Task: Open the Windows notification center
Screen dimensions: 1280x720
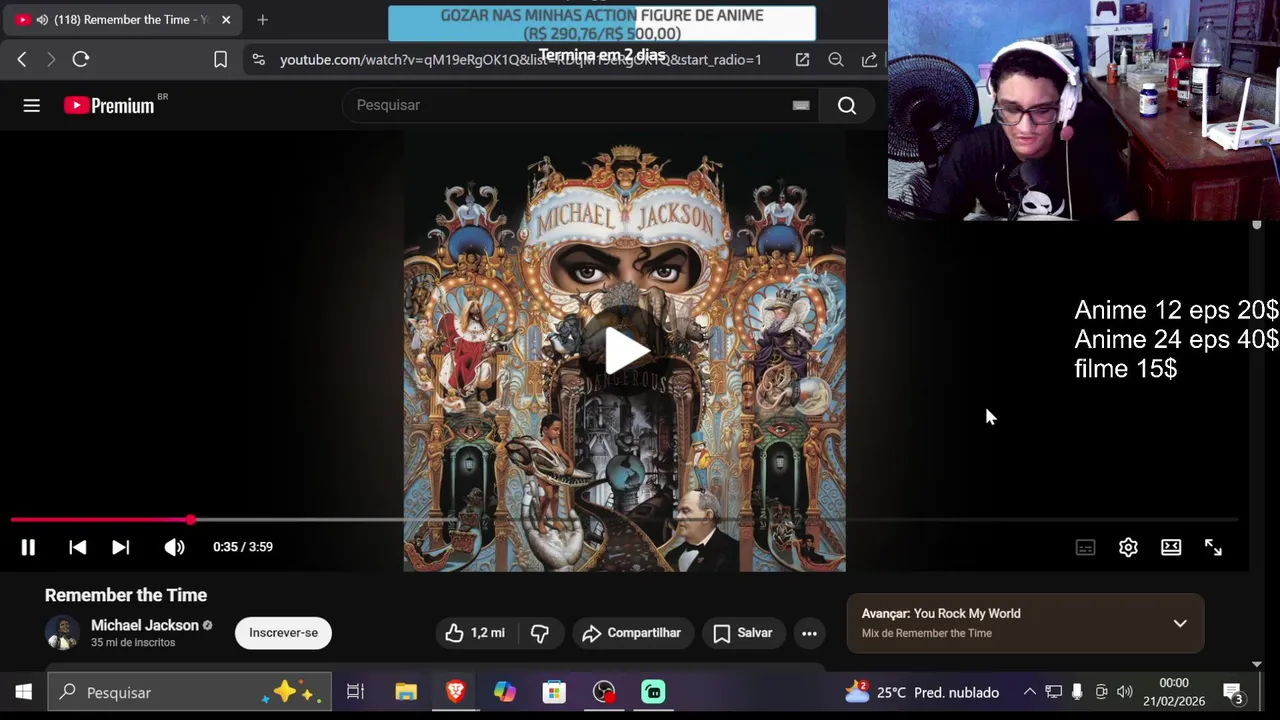Action: point(1233,692)
